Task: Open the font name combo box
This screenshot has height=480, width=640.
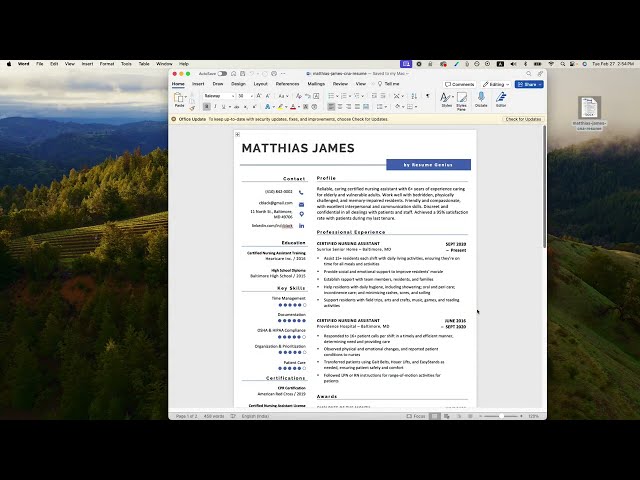Action: [219, 96]
